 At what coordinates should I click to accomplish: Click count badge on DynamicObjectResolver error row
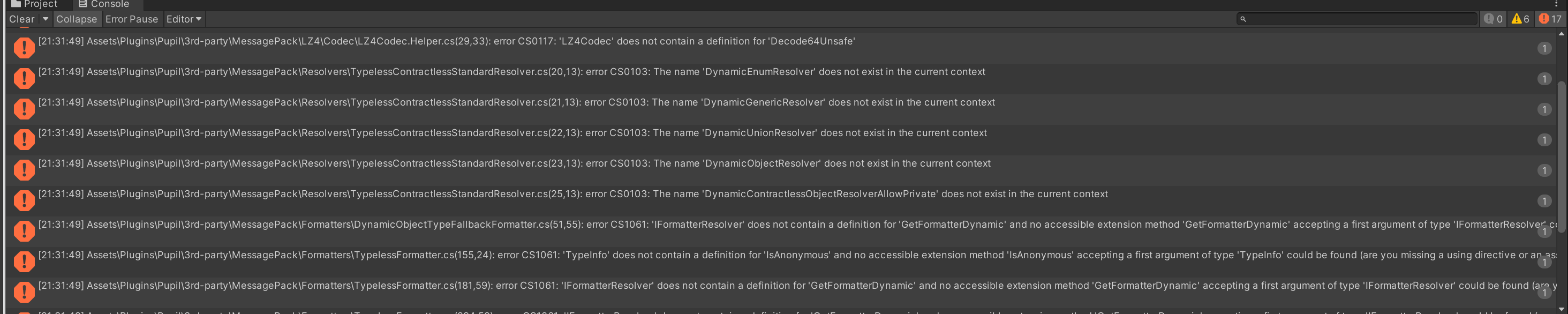[x=1544, y=170]
